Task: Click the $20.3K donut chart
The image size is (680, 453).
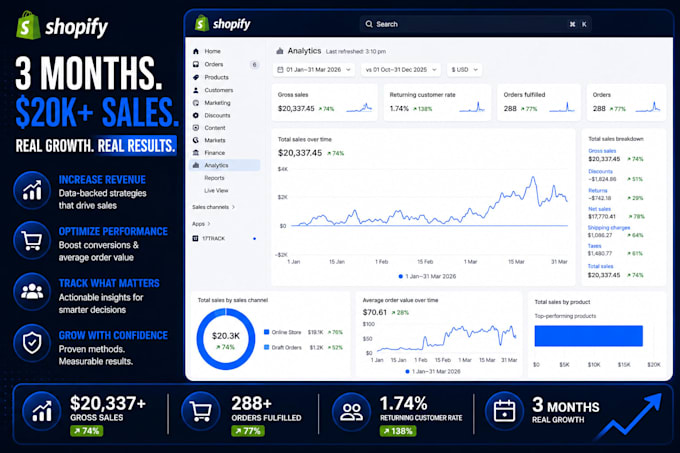Action: coord(226,339)
